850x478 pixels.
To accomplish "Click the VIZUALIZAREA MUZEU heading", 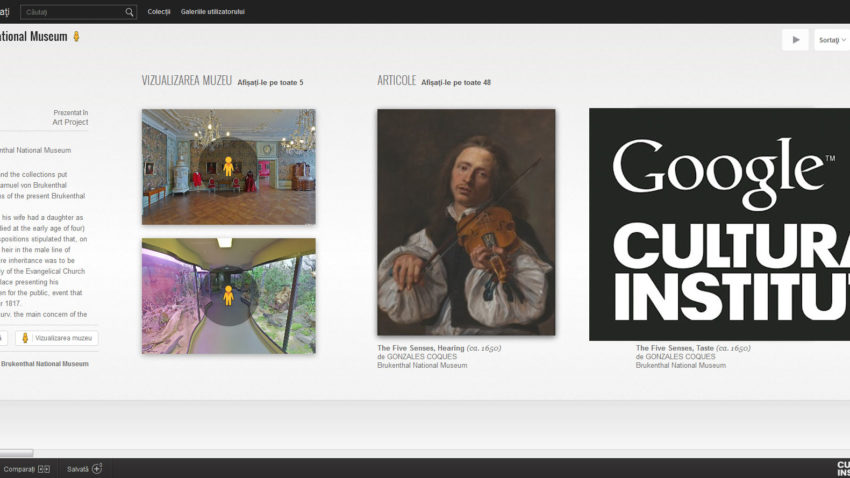I will pyautogui.click(x=186, y=81).
